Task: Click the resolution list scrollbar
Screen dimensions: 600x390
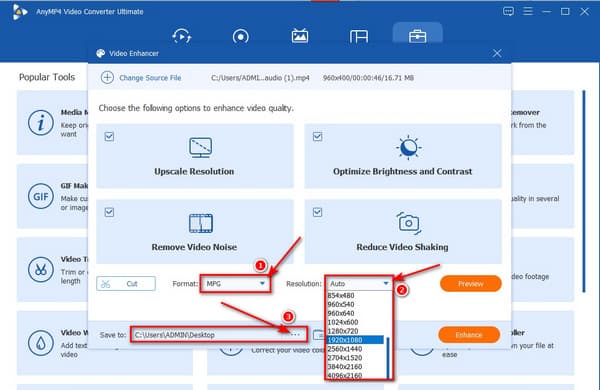Action: coord(388,358)
